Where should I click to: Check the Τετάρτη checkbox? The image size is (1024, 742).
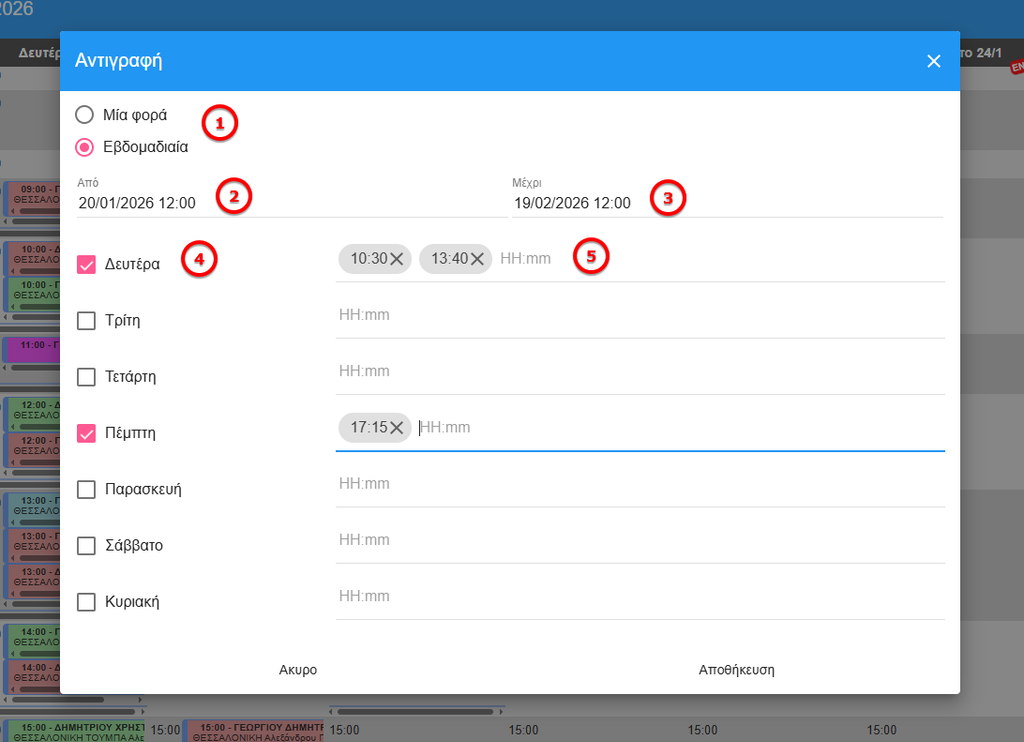(x=86, y=377)
